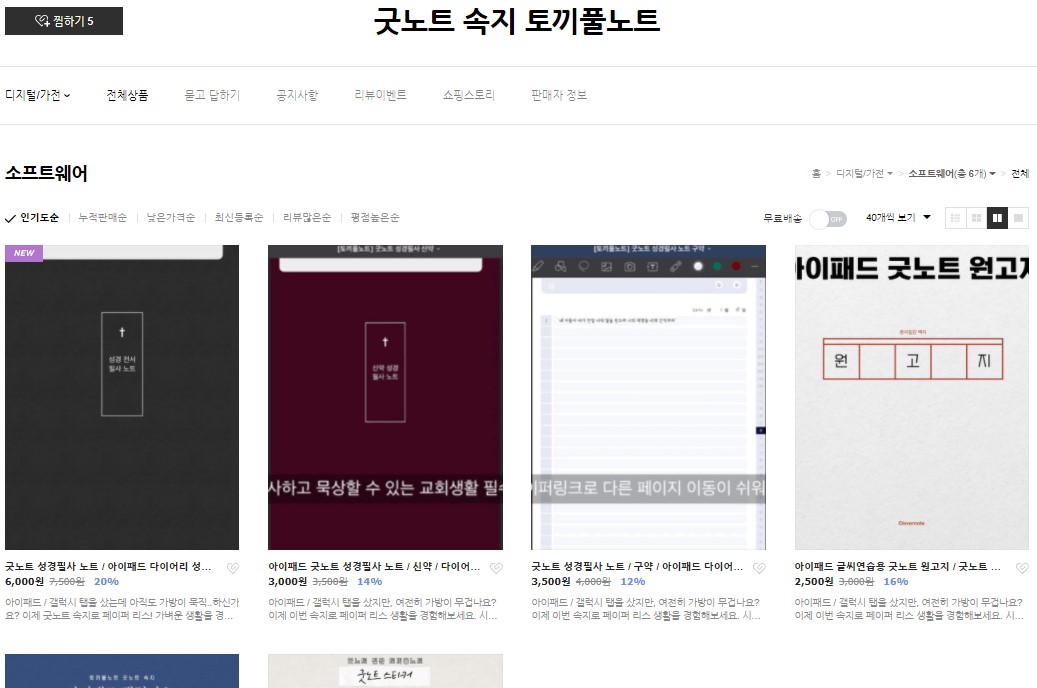Viewport: 1037px width, 688px height.
Task: Click the 찜하기 5 wishlist button
Action: click(x=63, y=21)
